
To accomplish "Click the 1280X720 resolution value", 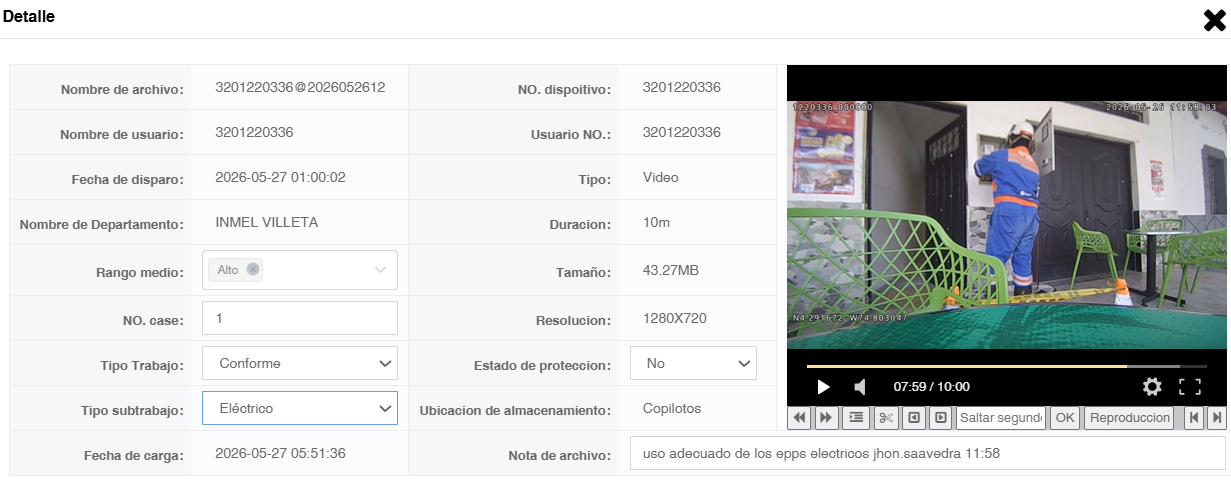I will 675,319.
